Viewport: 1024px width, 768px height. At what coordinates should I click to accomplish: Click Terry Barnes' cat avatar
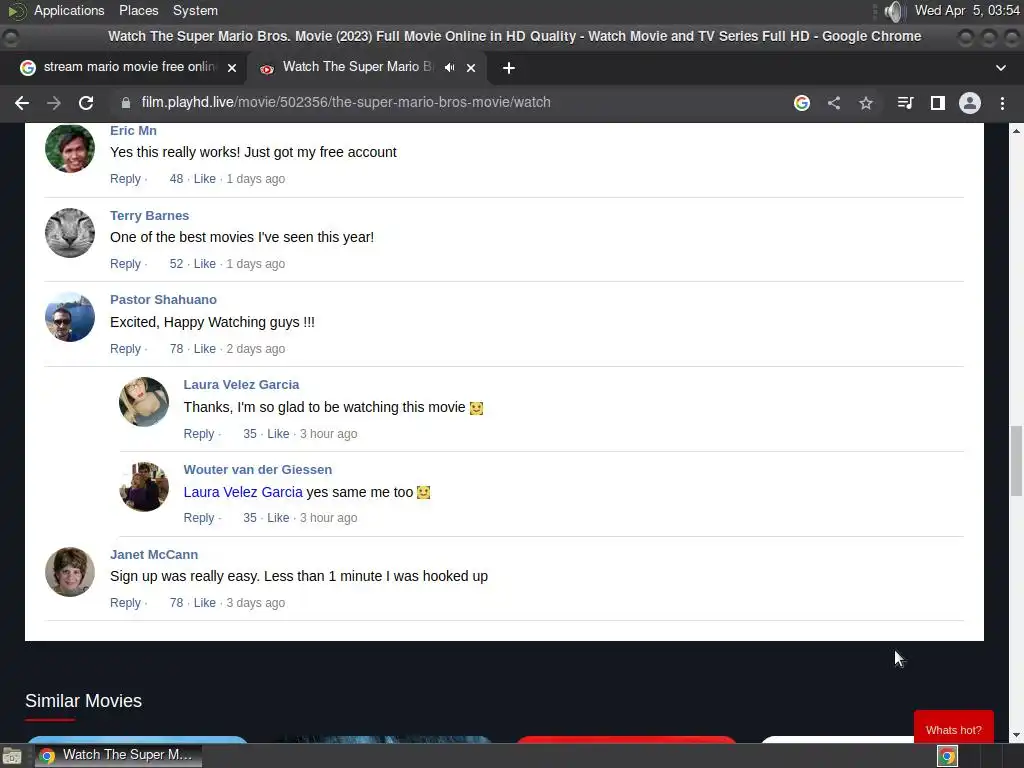pyautogui.click(x=70, y=232)
